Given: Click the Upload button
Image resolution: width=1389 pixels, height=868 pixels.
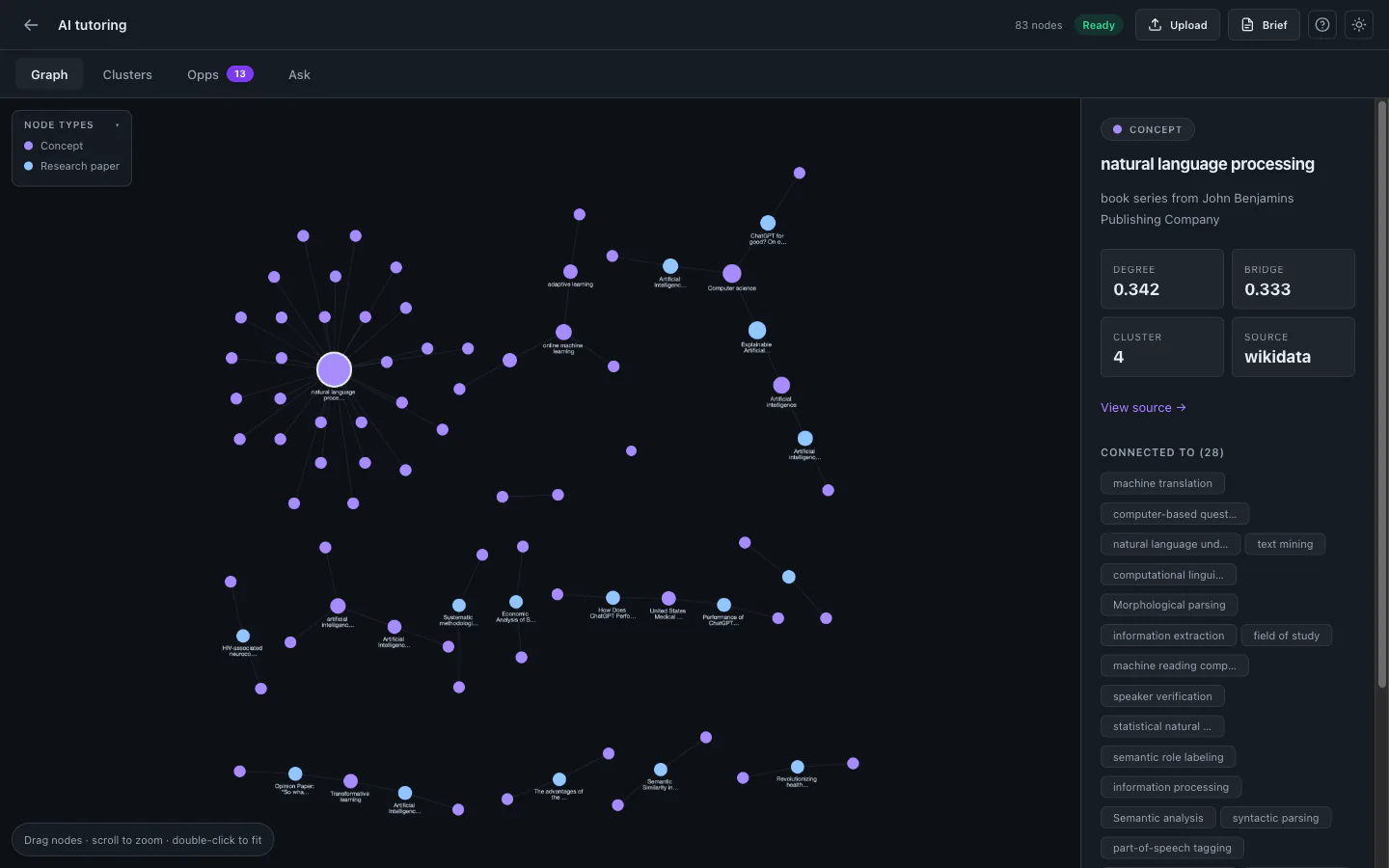Looking at the screenshot, I should tap(1178, 25).
